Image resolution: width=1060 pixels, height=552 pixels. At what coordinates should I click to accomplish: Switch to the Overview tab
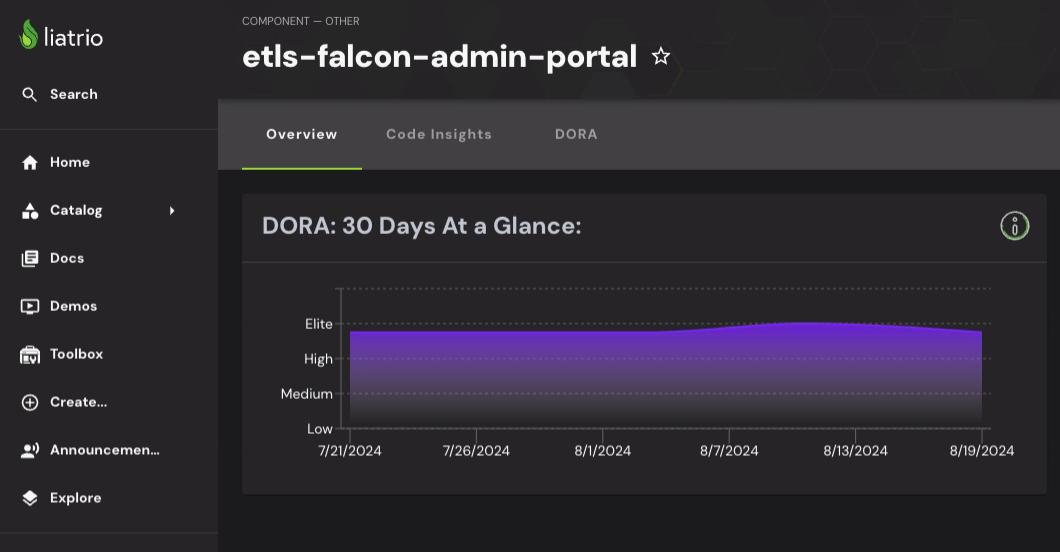302,134
